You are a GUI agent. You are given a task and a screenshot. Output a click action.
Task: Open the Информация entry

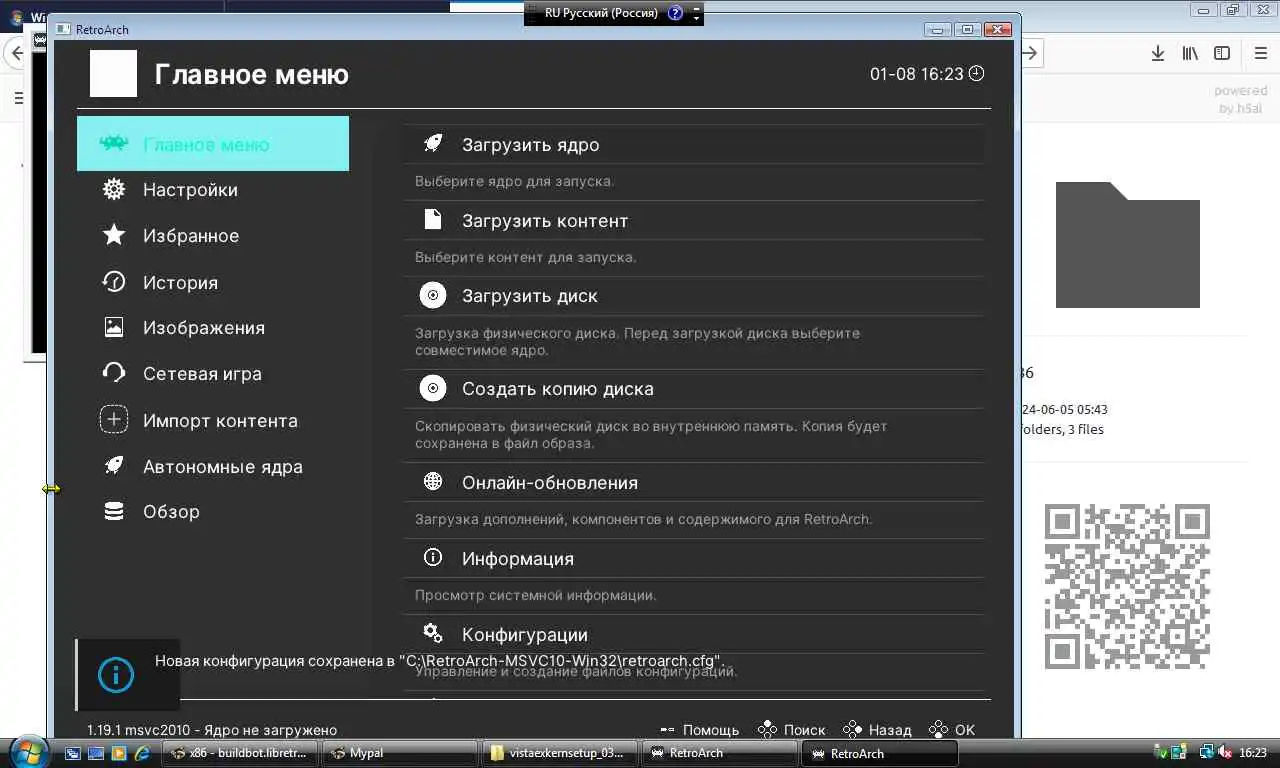[694, 559]
